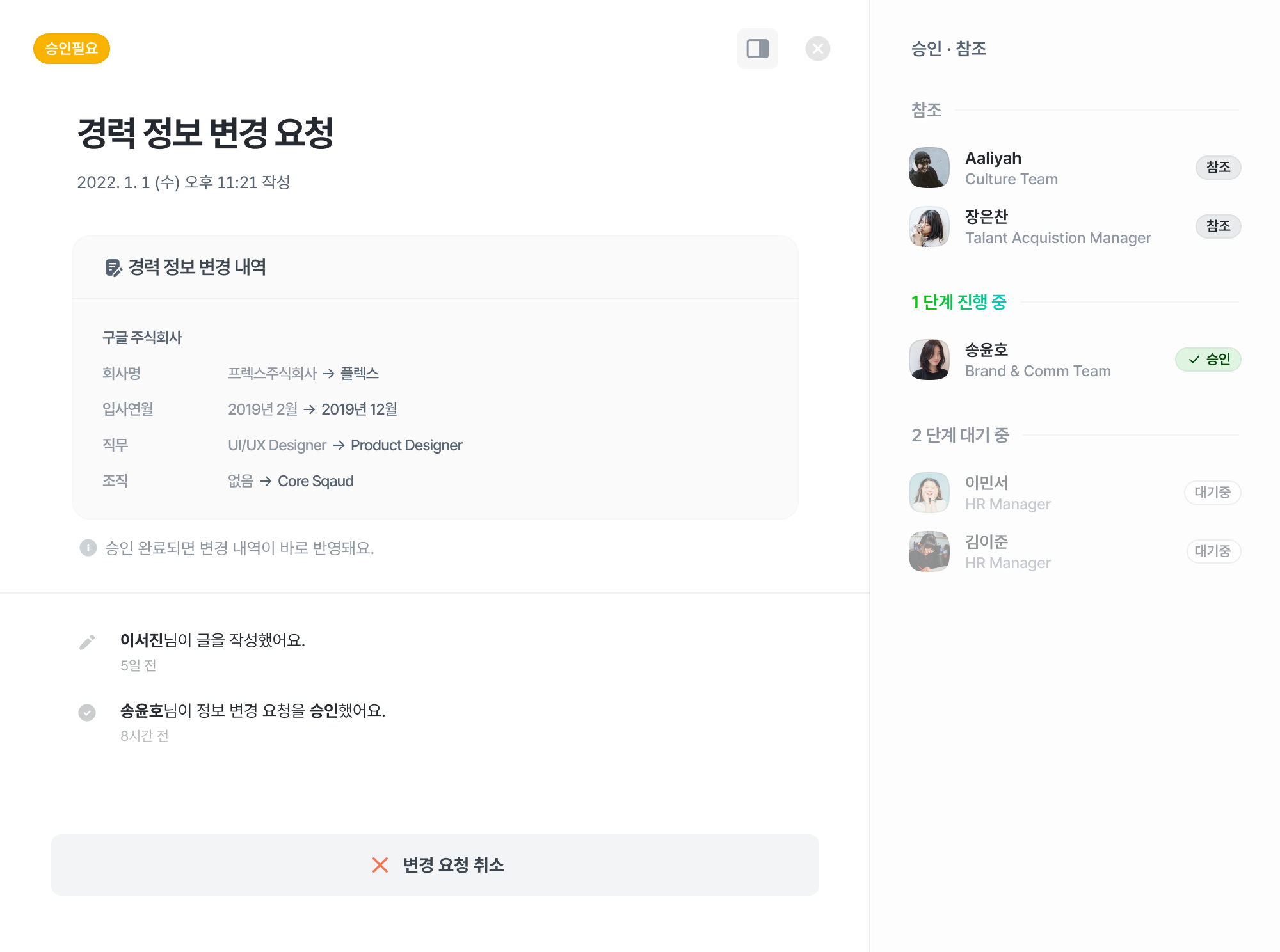Close the career change request dialog
The height and width of the screenshot is (952, 1280).
(817, 49)
